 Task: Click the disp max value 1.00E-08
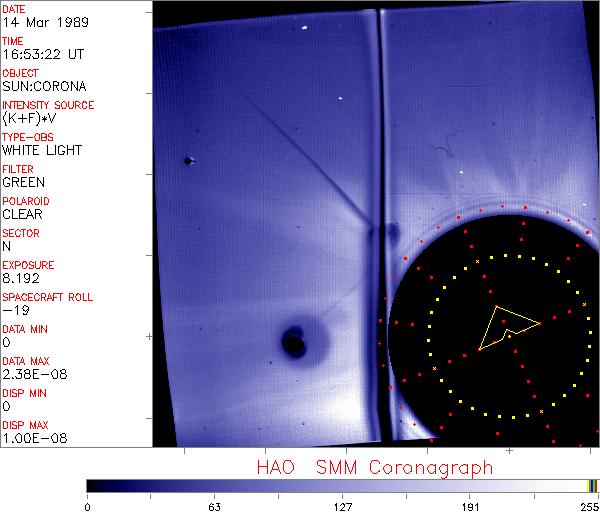[30, 438]
